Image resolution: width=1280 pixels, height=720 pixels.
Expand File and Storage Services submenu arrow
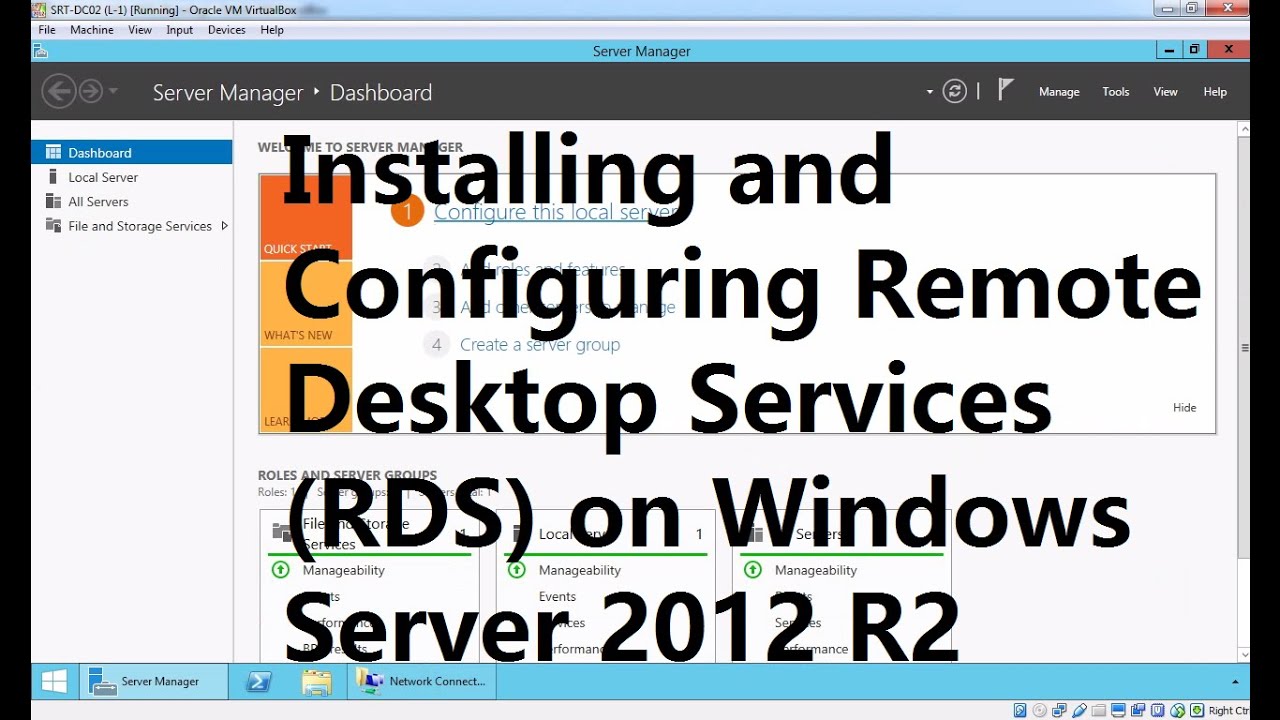(224, 226)
